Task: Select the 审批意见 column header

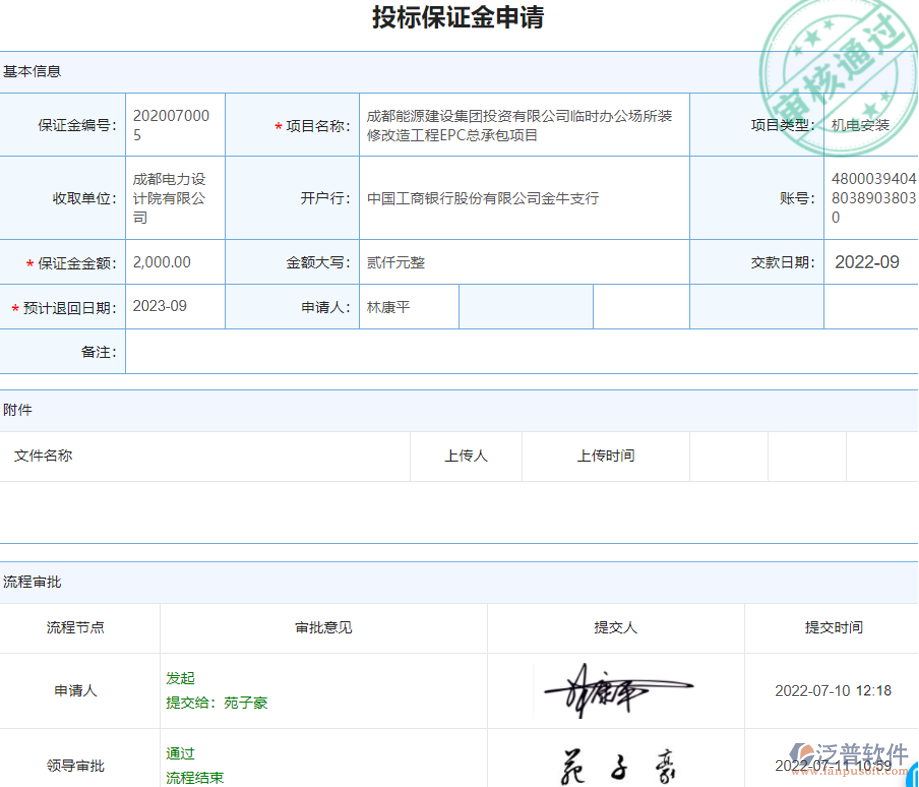Action: coord(322,628)
